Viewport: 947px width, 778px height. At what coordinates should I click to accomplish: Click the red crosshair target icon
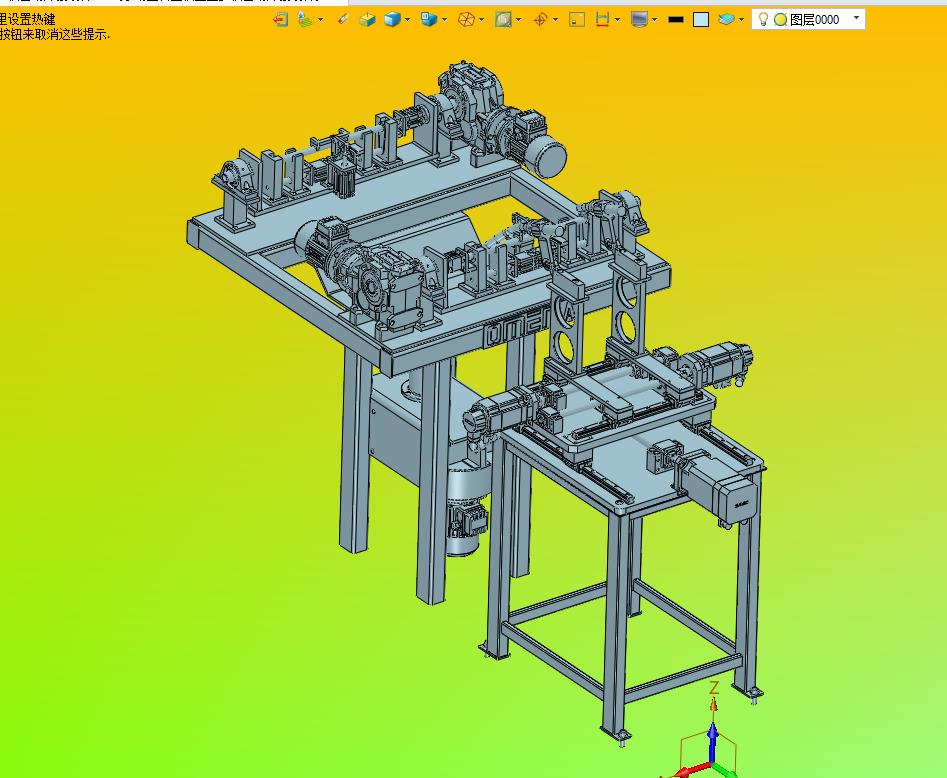tap(541, 19)
